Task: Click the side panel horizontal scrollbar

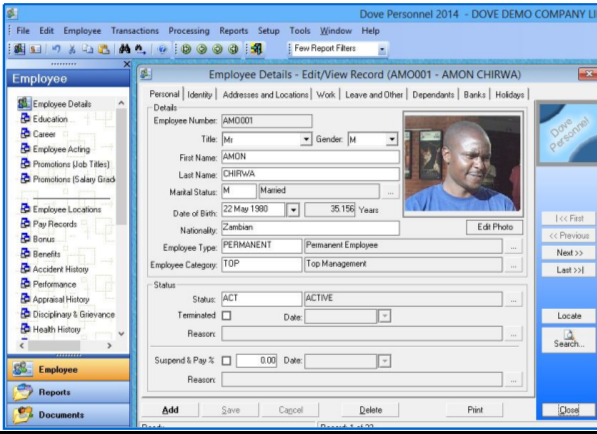Action: pyautogui.click(x=54, y=346)
